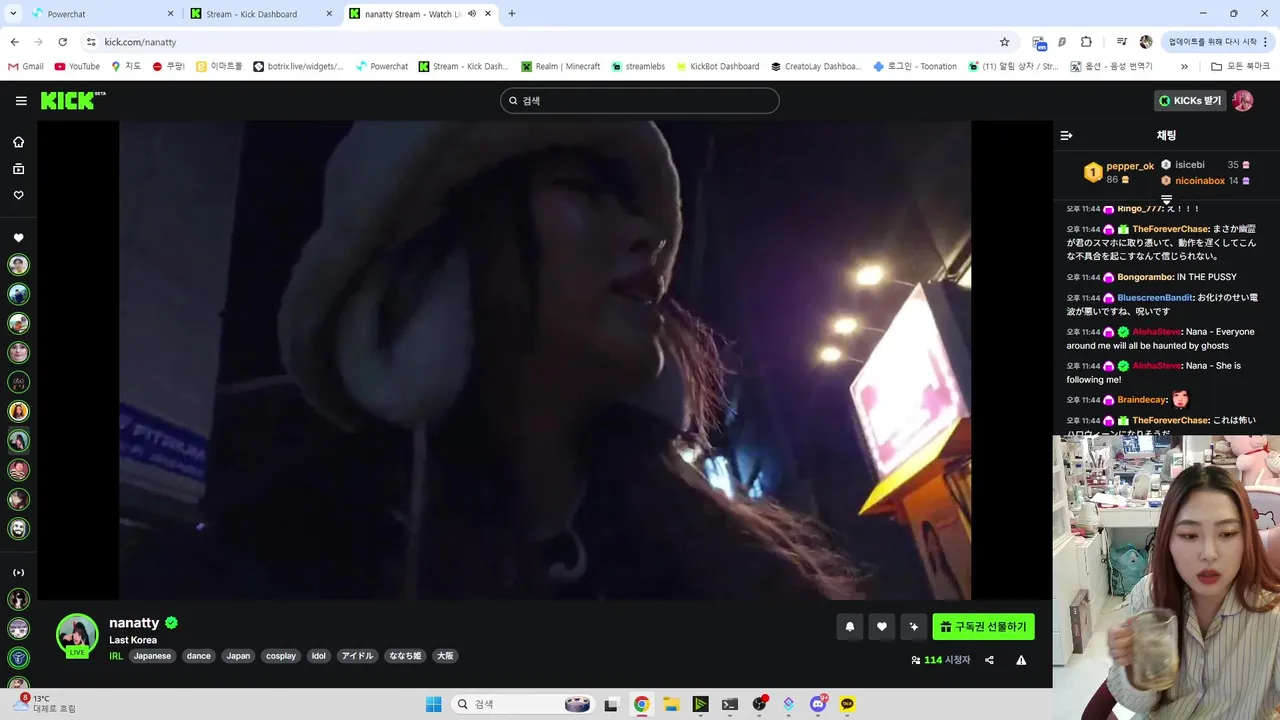Open the Kick hamburger menu
Viewport: 1280px width, 720px height.
tap(21, 101)
